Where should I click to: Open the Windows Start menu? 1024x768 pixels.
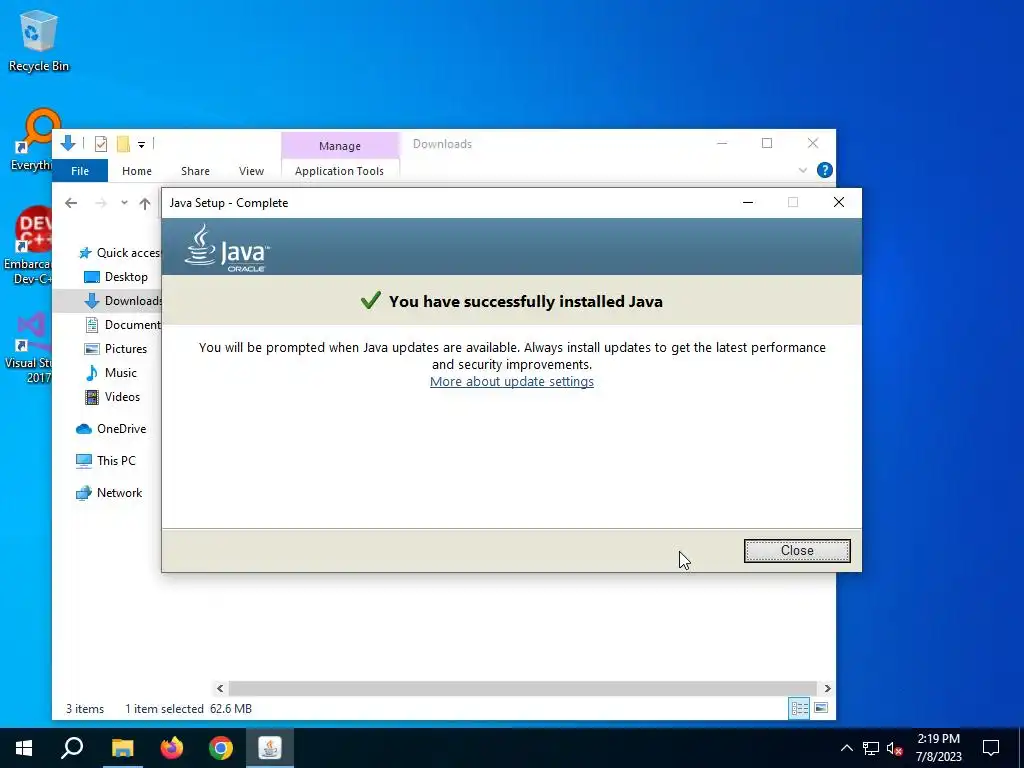pyautogui.click(x=24, y=748)
